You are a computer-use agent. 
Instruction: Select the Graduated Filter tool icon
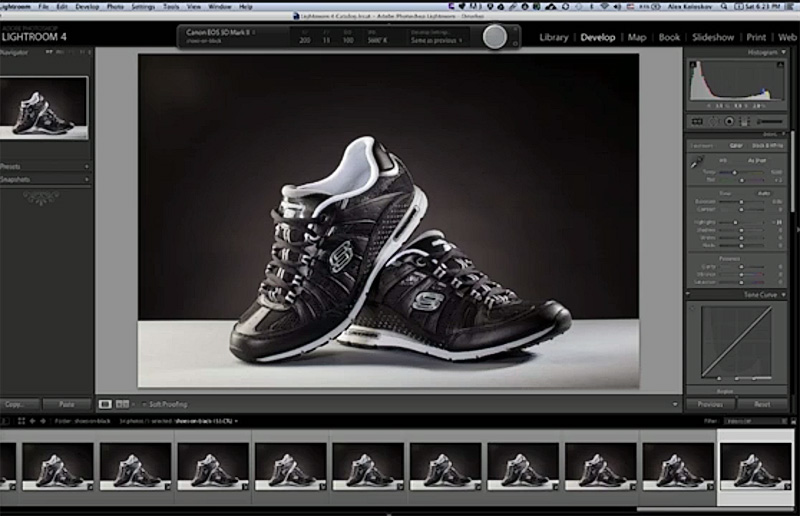coord(744,121)
